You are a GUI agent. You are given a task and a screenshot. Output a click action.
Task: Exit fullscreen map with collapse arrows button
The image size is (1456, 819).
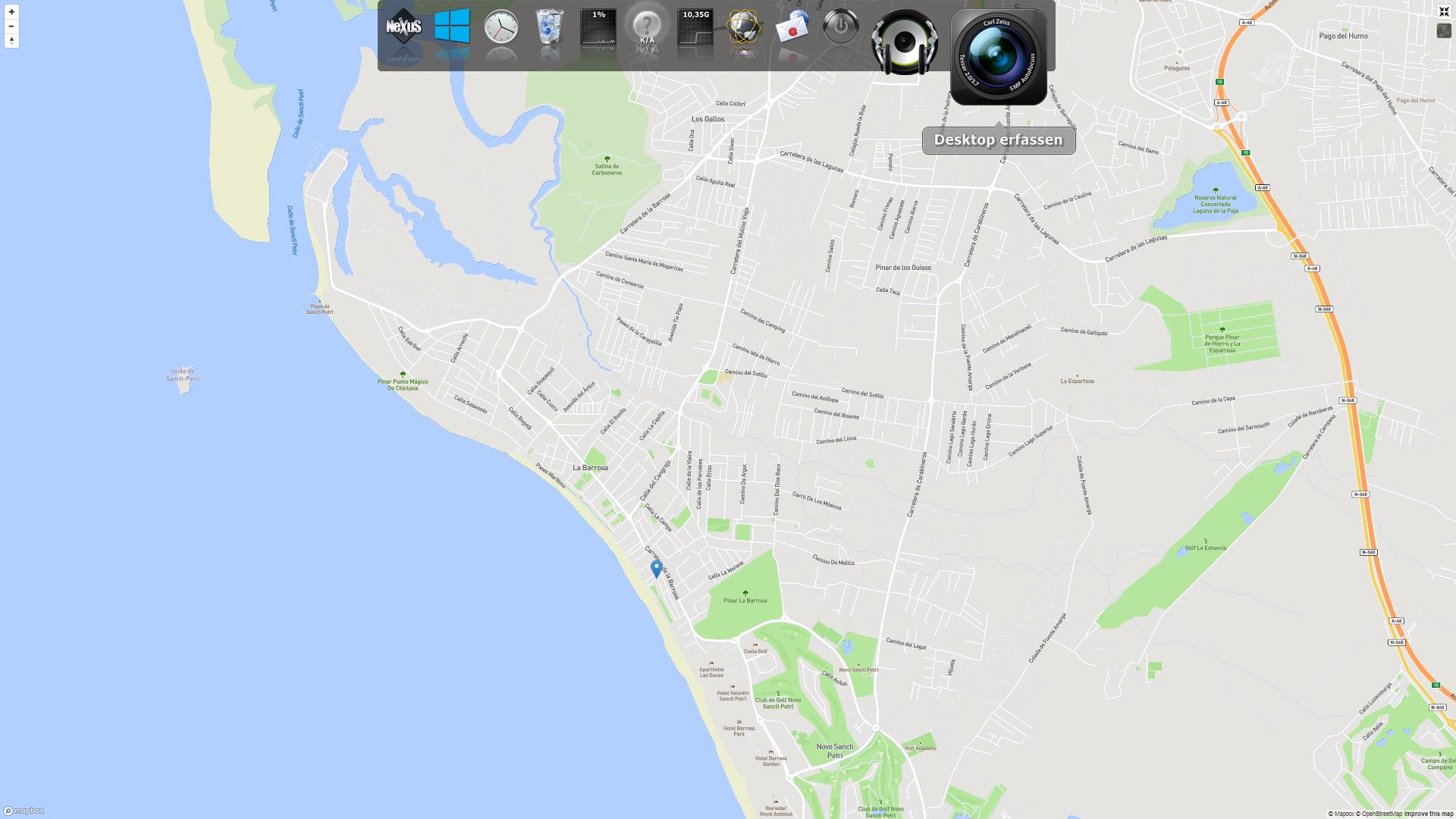[x=1444, y=11]
